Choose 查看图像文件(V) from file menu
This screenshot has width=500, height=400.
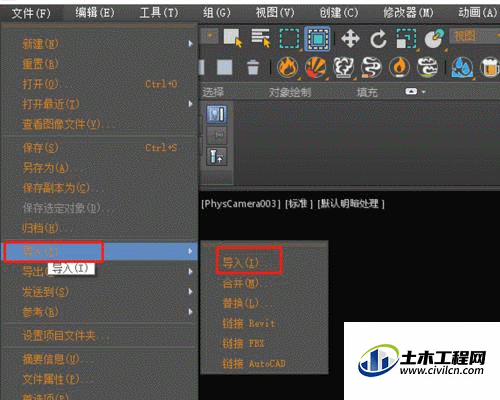coord(99,124)
